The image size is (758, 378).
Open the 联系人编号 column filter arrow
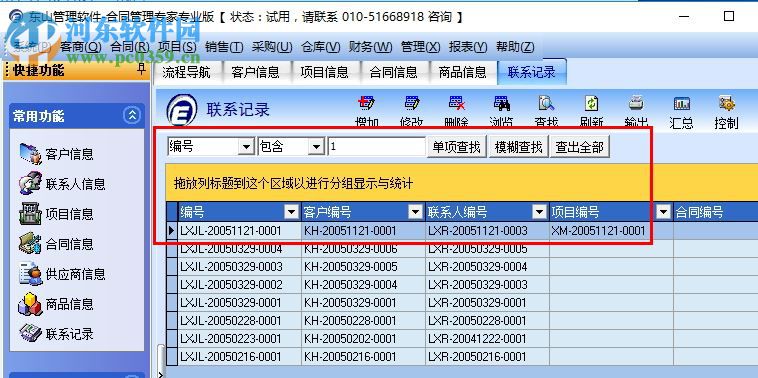[539, 212]
